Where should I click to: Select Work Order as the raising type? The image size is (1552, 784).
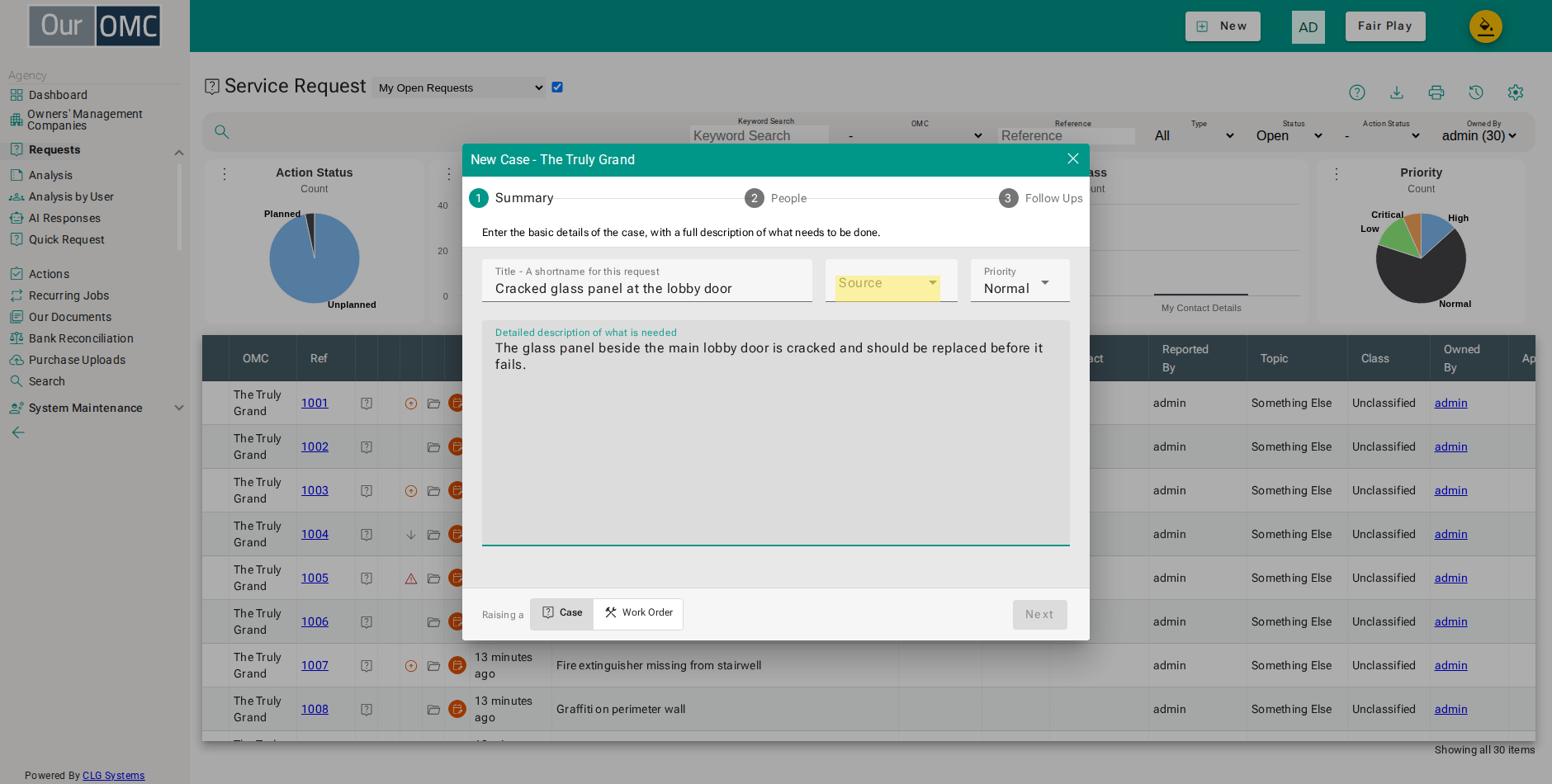point(638,613)
